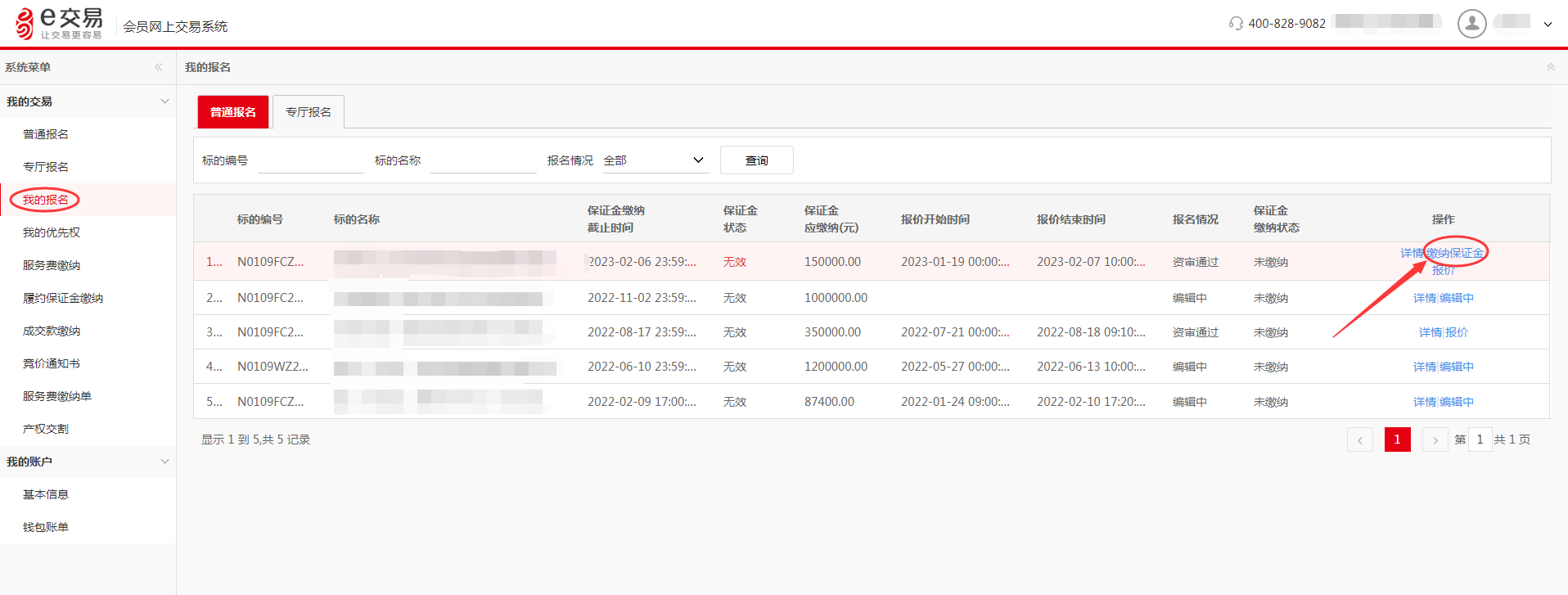1568x595 pixels.
Task: Click the customer service headset icon
Action: pos(1236,24)
